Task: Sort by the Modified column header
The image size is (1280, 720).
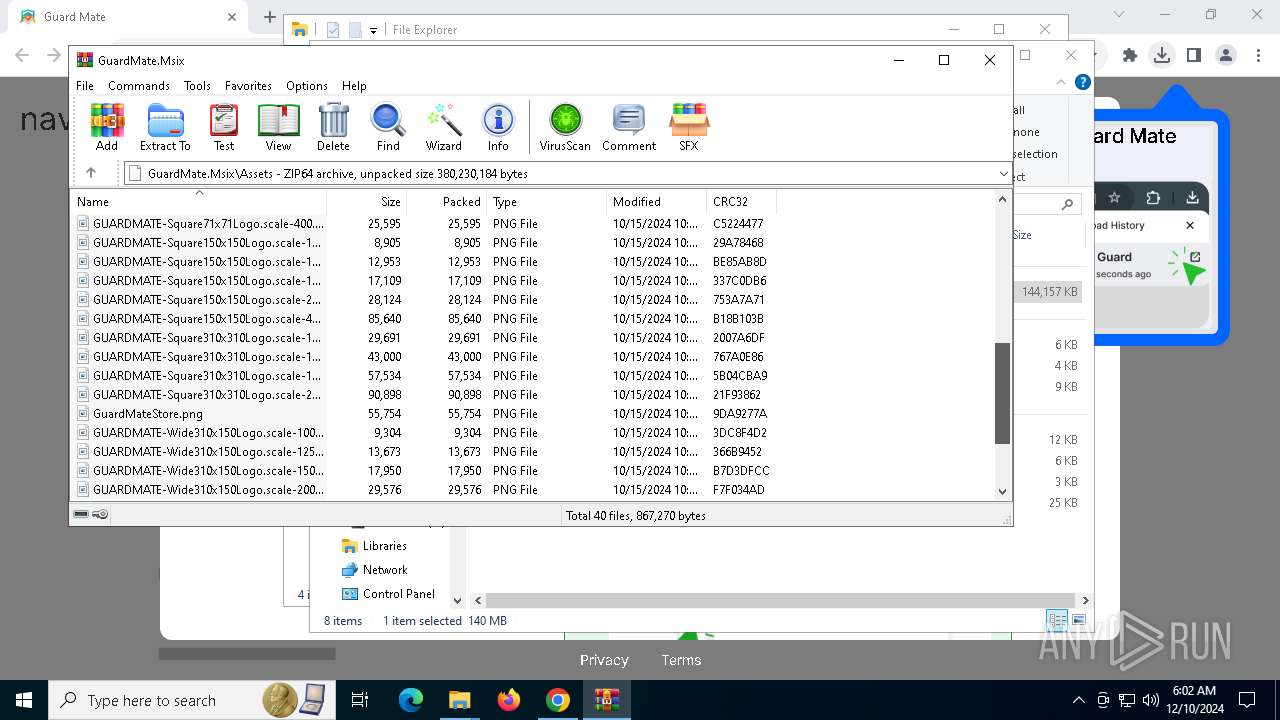Action: tap(656, 202)
